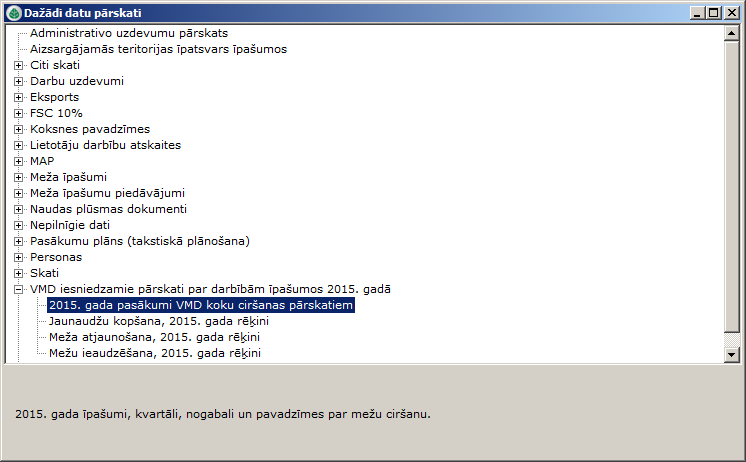Image resolution: width=746 pixels, height=462 pixels.
Task: Expand the Personas tree node
Action: [18, 257]
